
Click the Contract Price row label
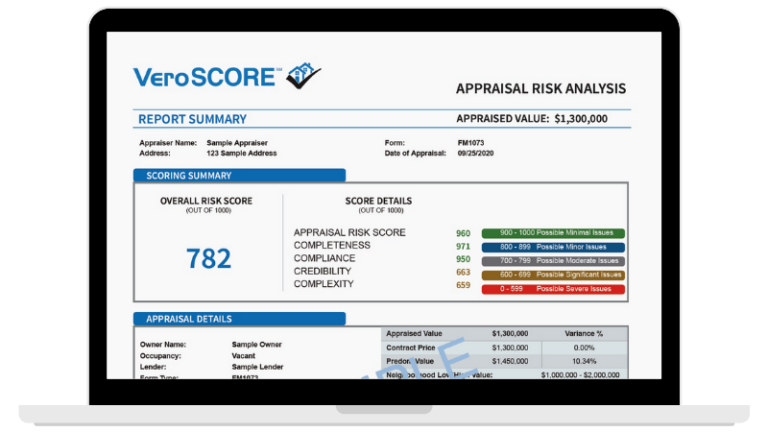410,348
